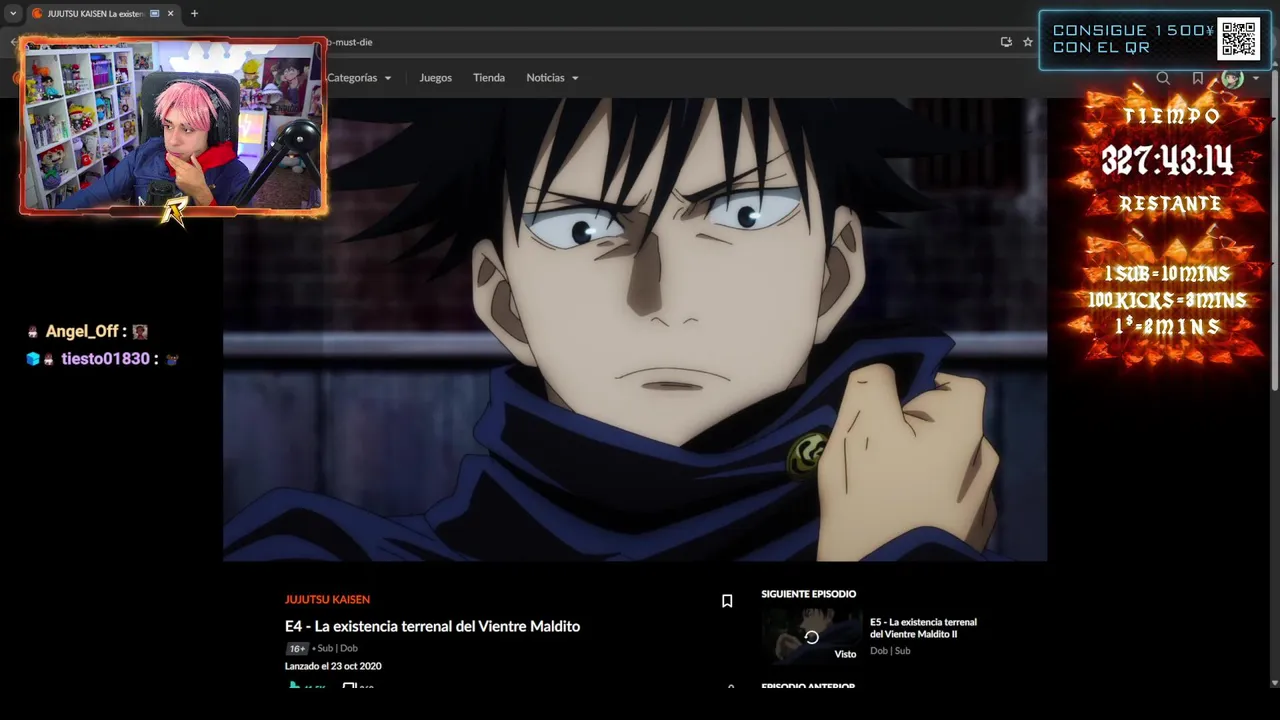Open E5 La existencia terrenal II title link
This screenshot has width=1280, height=720.
click(923, 628)
